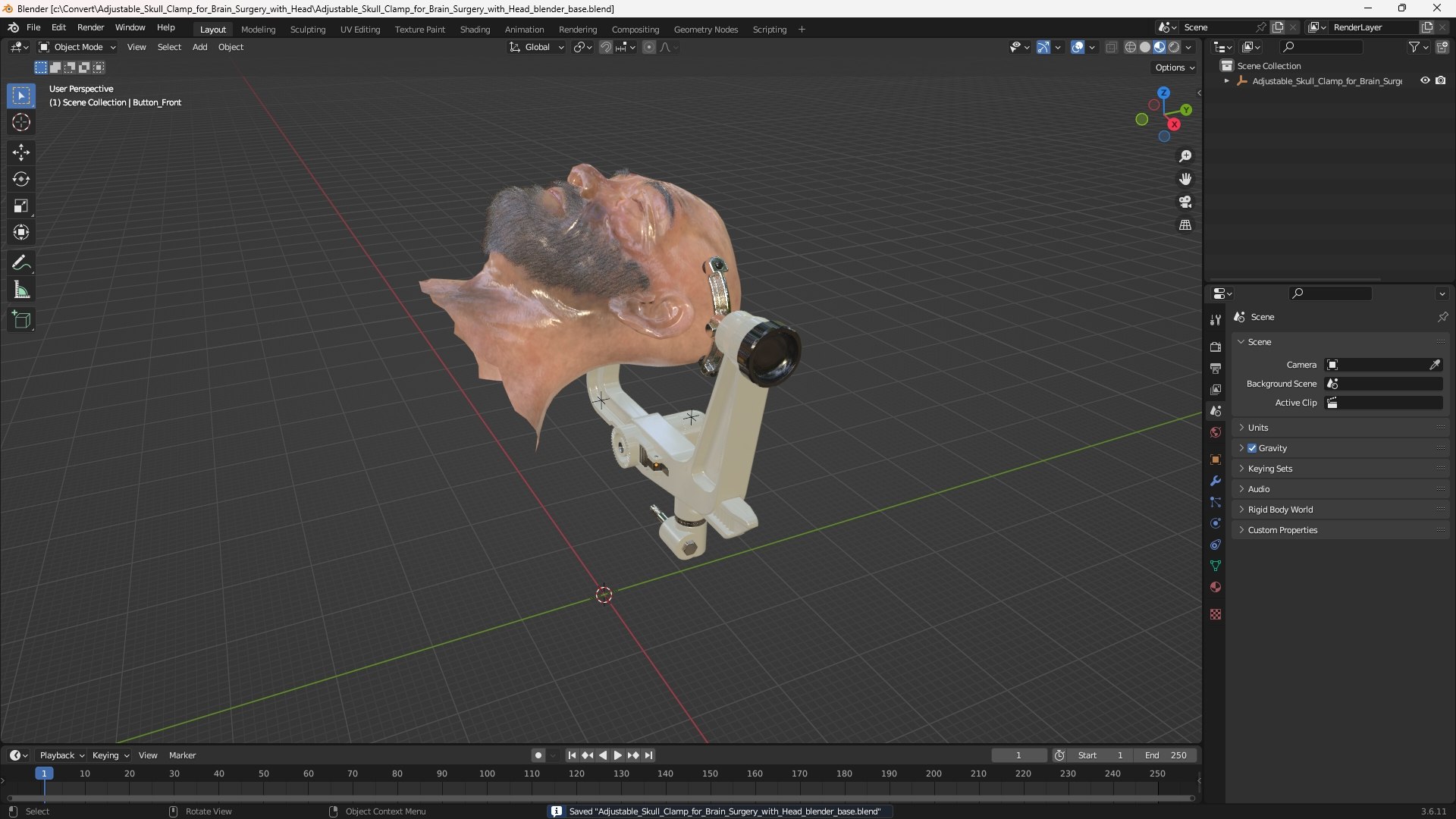Open the Material properties tab icon

pyautogui.click(x=1216, y=587)
